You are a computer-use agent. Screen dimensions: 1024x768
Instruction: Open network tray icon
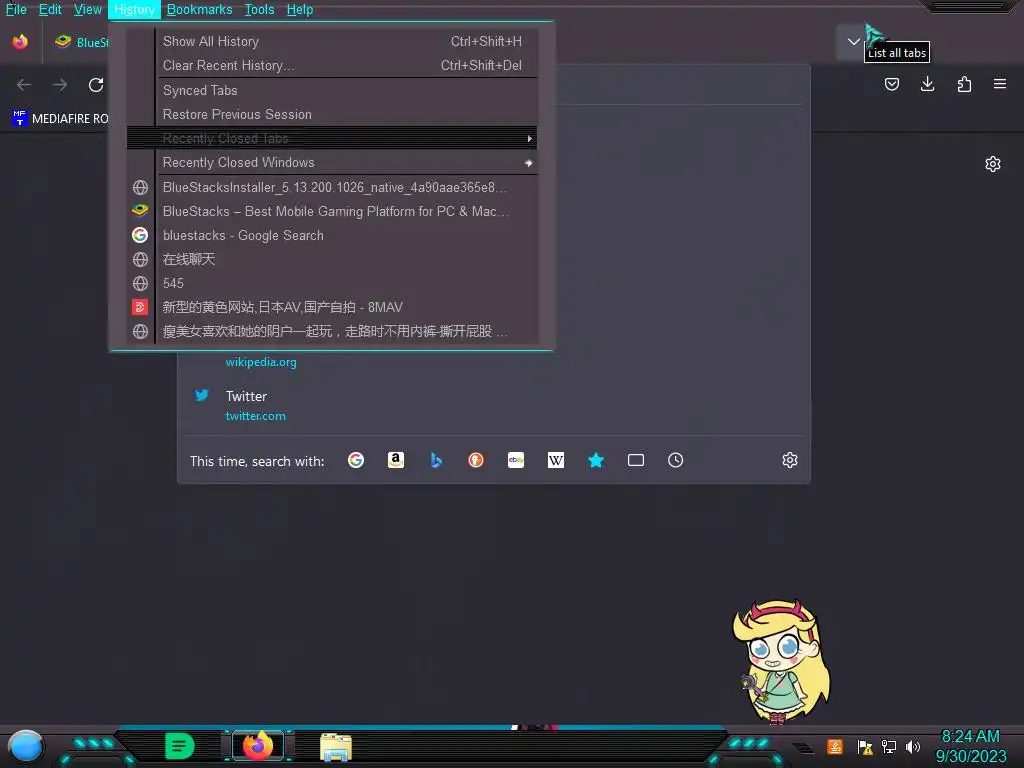coord(889,746)
